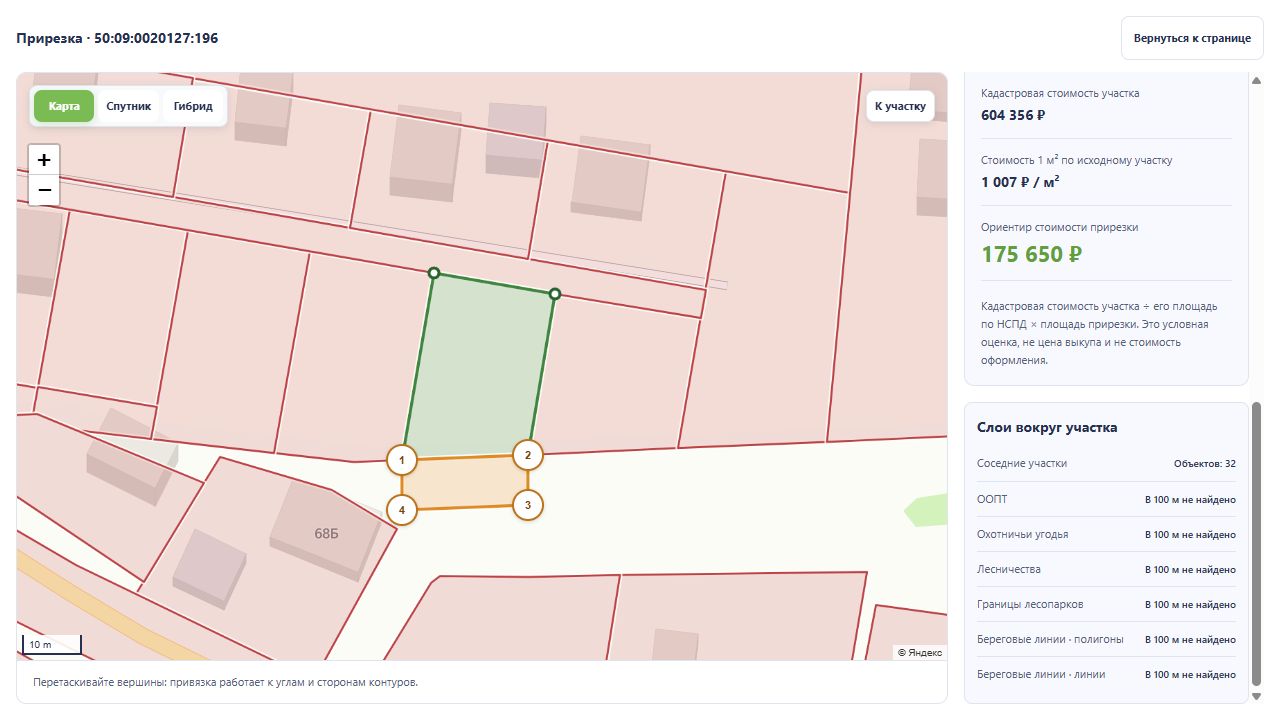Click label Стоимость 1 м² по исходному участку
This screenshot has width=1280, height=720.
pos(1076,160)
